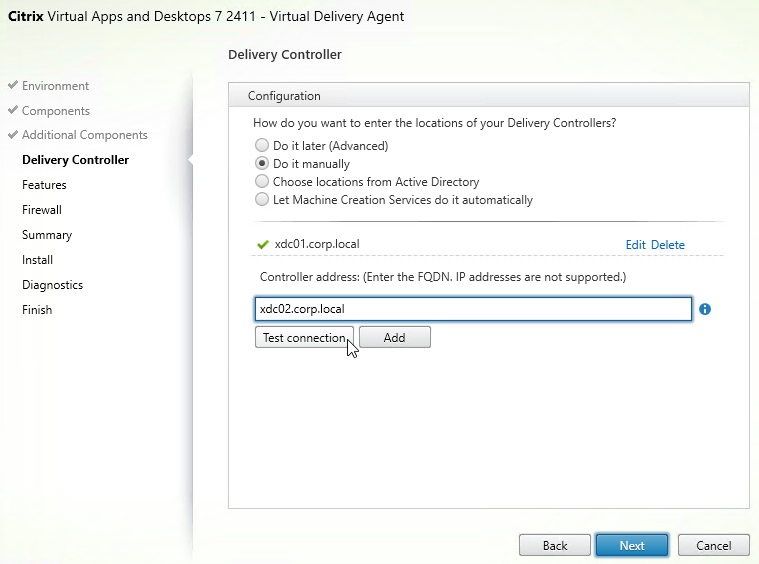The image size is (759, 564).
Task: Select the 'Do it manually' radio button
Action: (262, 163)
